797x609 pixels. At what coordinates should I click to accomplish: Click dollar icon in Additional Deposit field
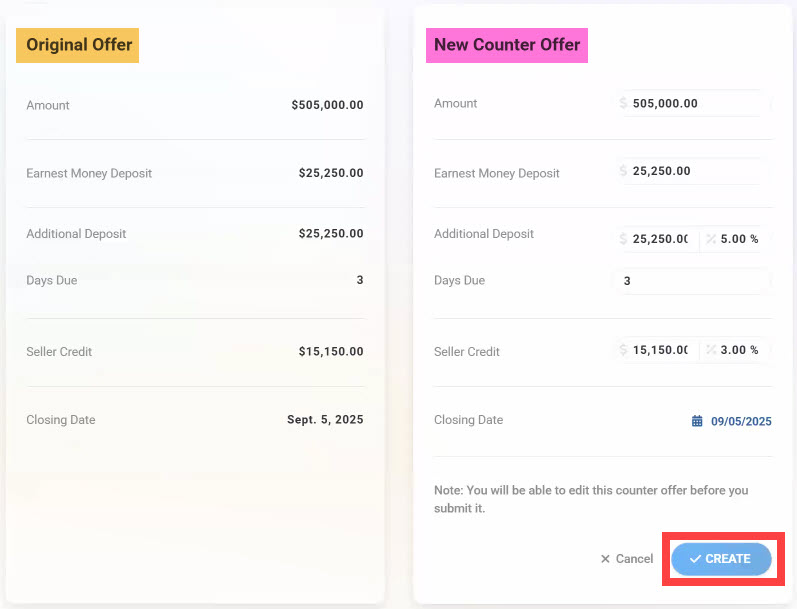pyautogui.click(x=623, y=239)
